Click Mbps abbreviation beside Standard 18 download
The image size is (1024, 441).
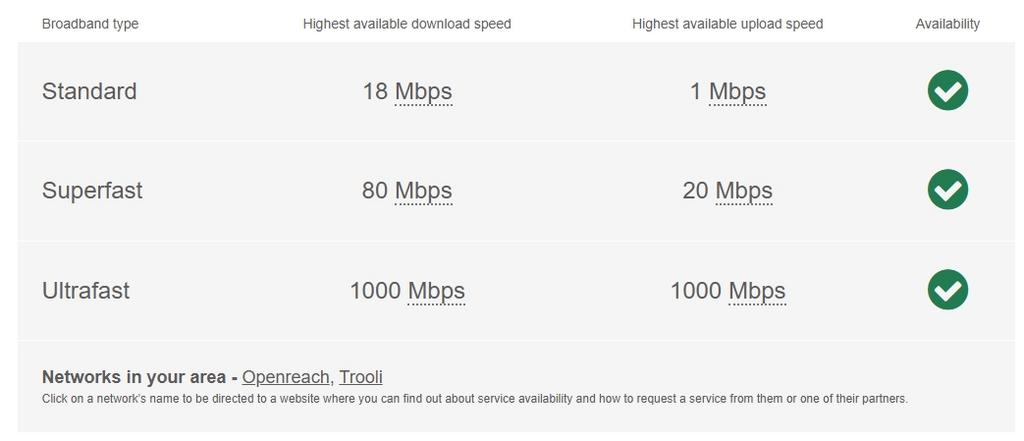(x=423, y=92)
